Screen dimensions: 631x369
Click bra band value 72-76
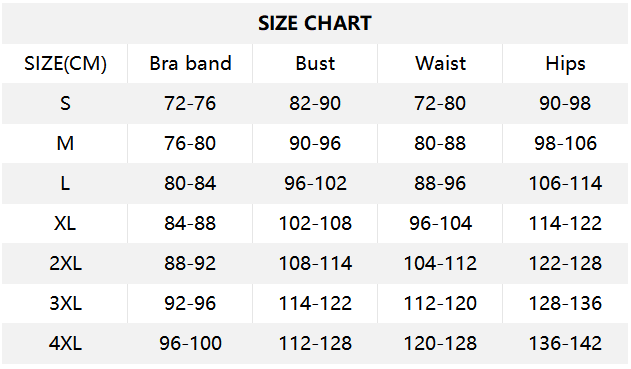tap(190, 103)
